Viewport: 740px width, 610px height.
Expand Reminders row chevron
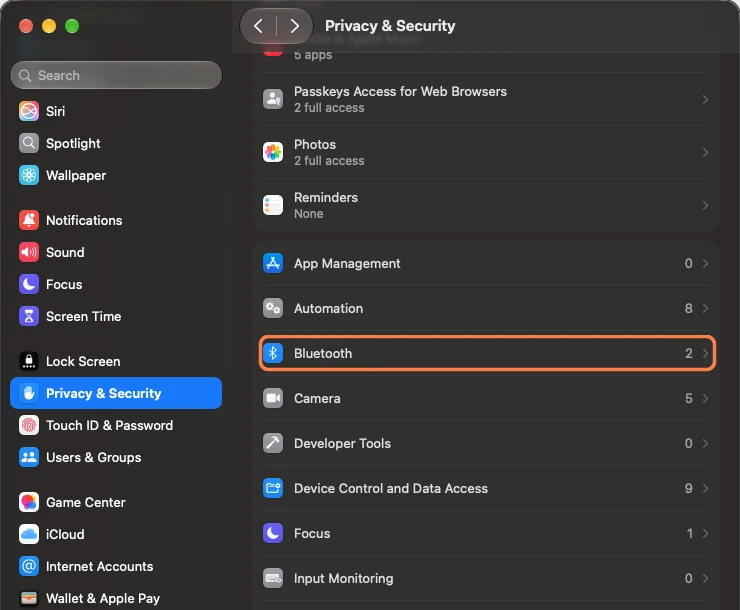click(x=705, y=205)
